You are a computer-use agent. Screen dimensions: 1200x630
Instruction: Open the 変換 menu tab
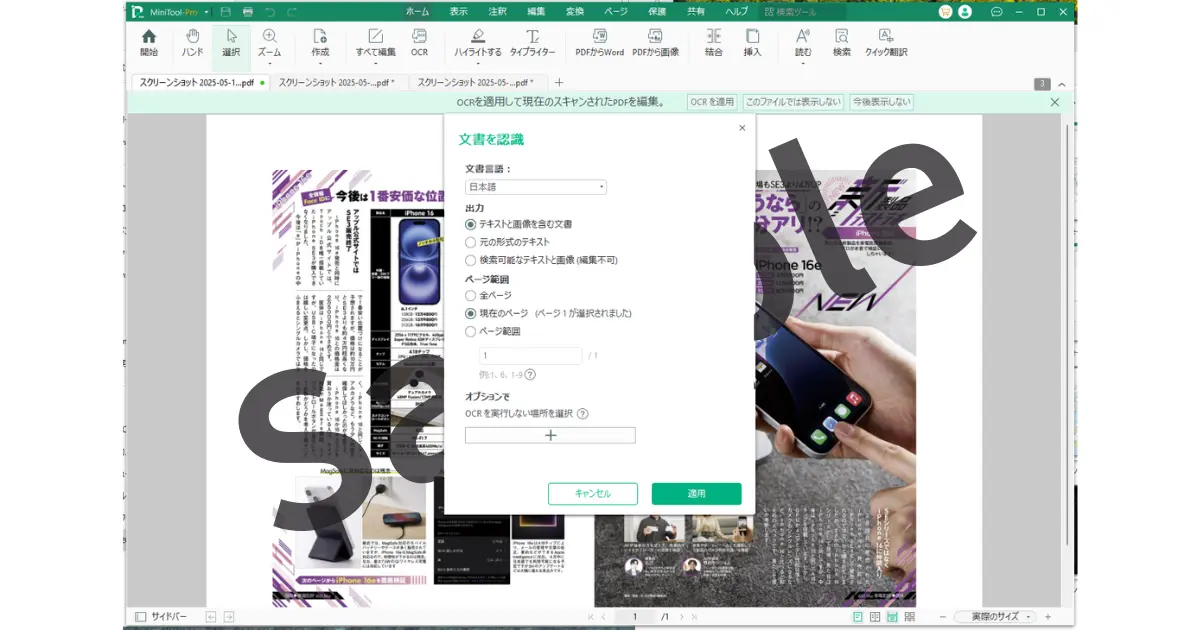[x=575, y=12]
